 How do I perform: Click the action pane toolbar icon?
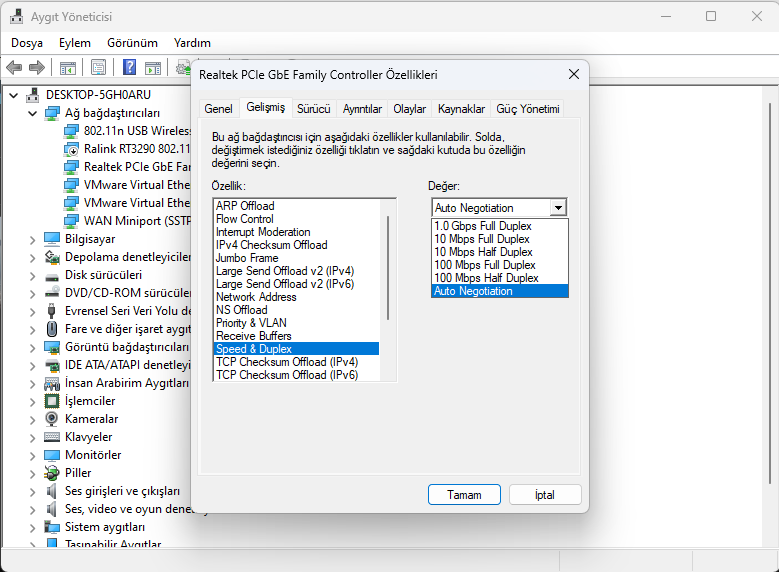(x=153, y=68)
